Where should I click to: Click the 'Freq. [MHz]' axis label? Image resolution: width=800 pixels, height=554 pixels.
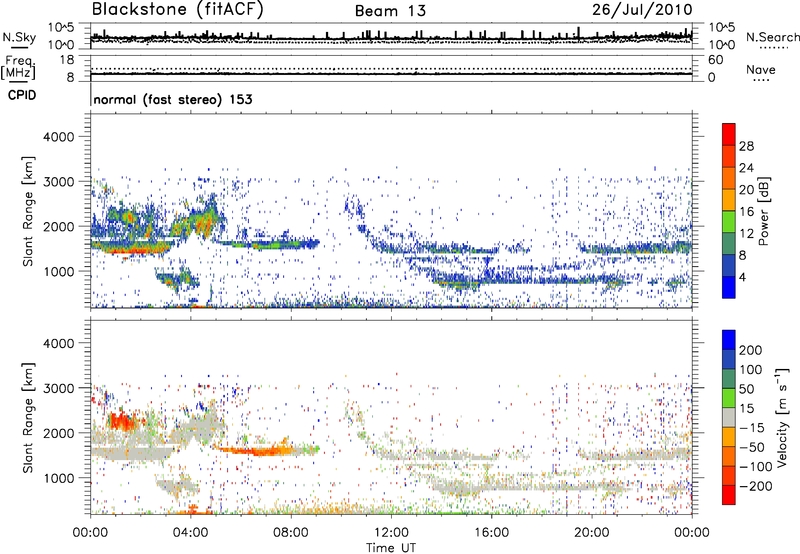(x=18, y=68)
